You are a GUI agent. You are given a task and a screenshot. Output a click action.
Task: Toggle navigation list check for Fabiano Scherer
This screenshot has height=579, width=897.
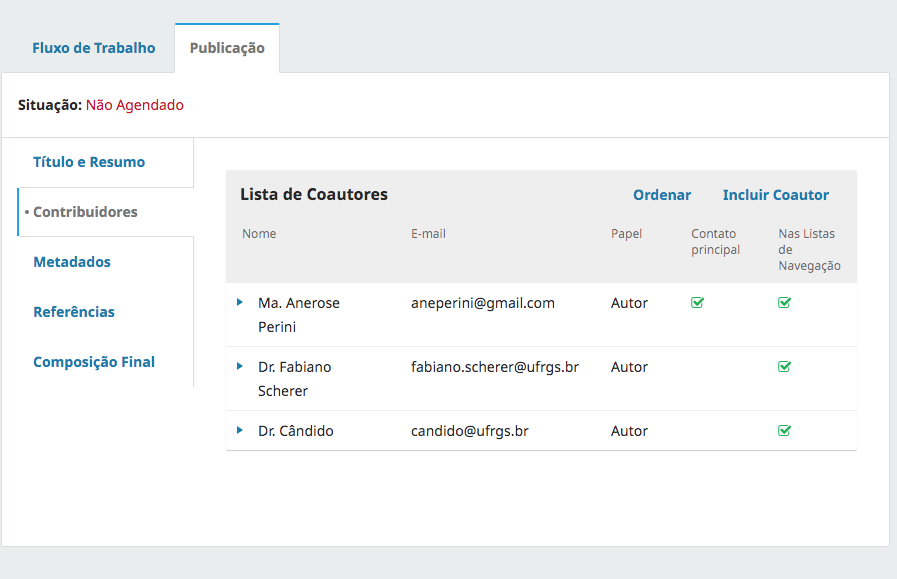click(785, 367)
